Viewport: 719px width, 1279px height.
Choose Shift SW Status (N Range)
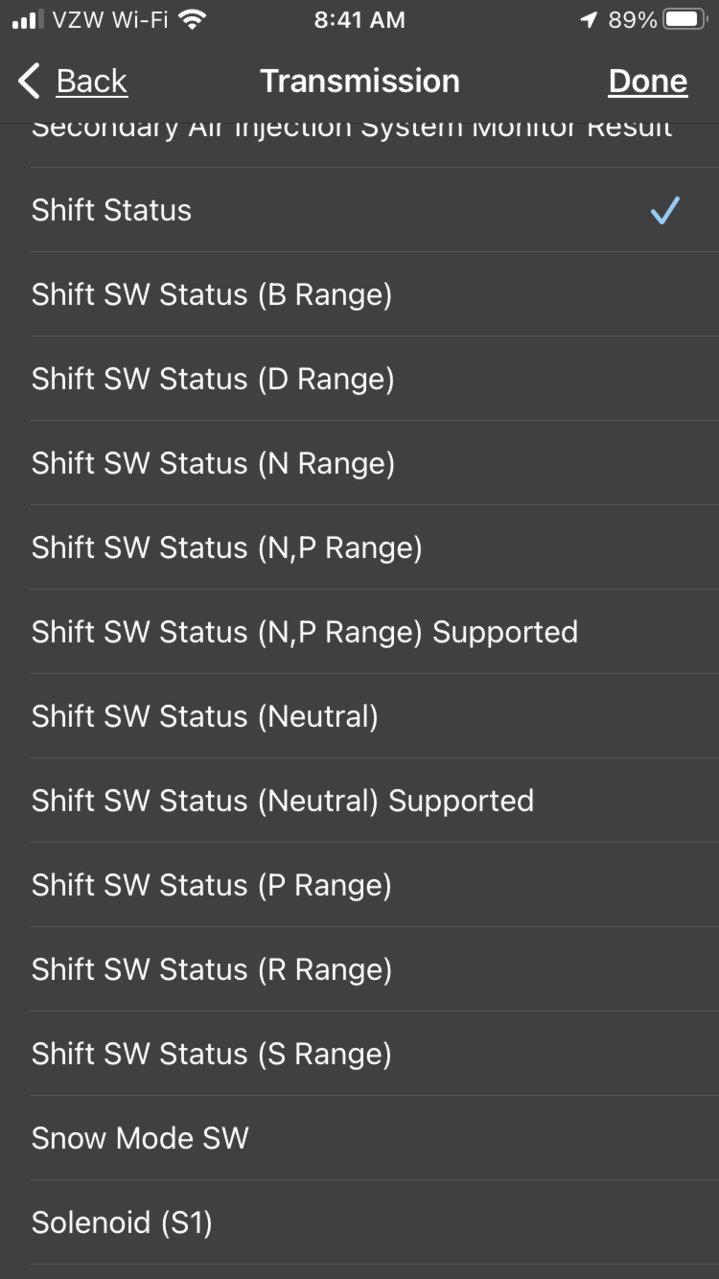click(x=359, y=463)
